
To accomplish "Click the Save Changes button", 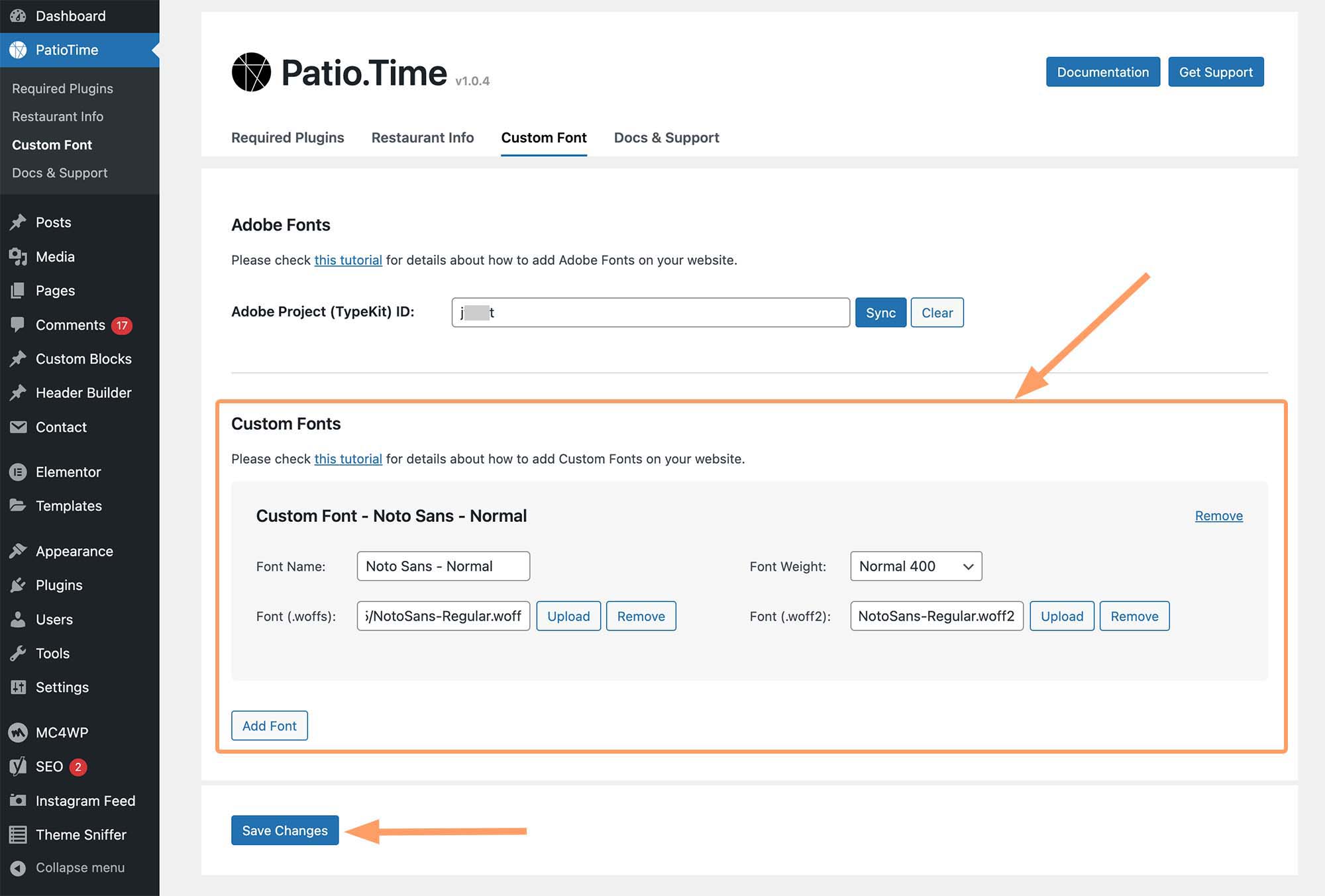I will (x=285, y=830).
